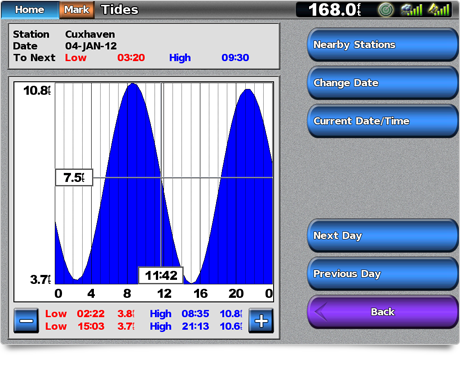Click the back arrow icon
Viewport: 460px width, 370px height.
pyautogui.click(x=322, y=312)
